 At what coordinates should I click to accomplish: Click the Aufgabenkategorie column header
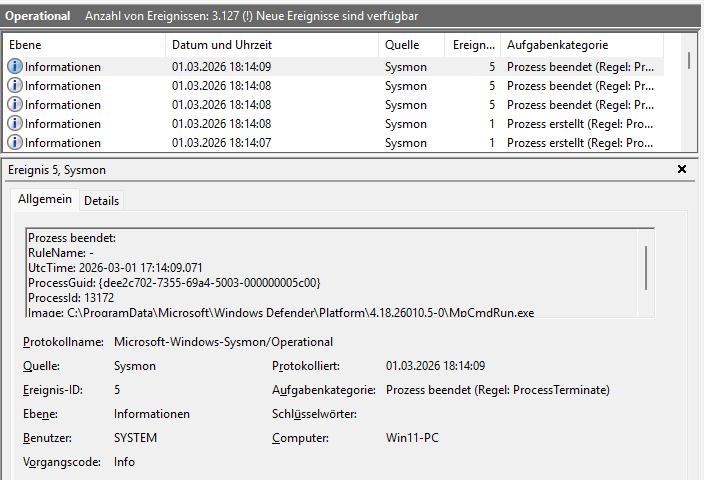coord(590,46)
